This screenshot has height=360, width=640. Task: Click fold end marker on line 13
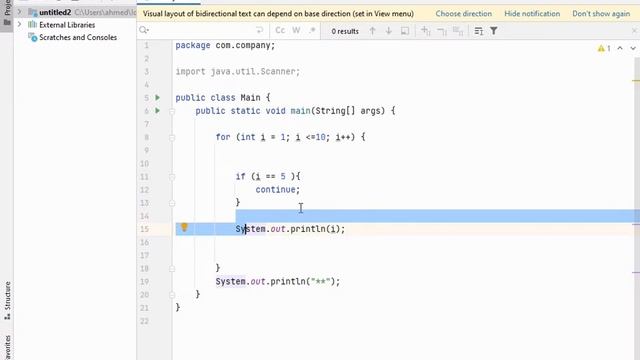172,203
